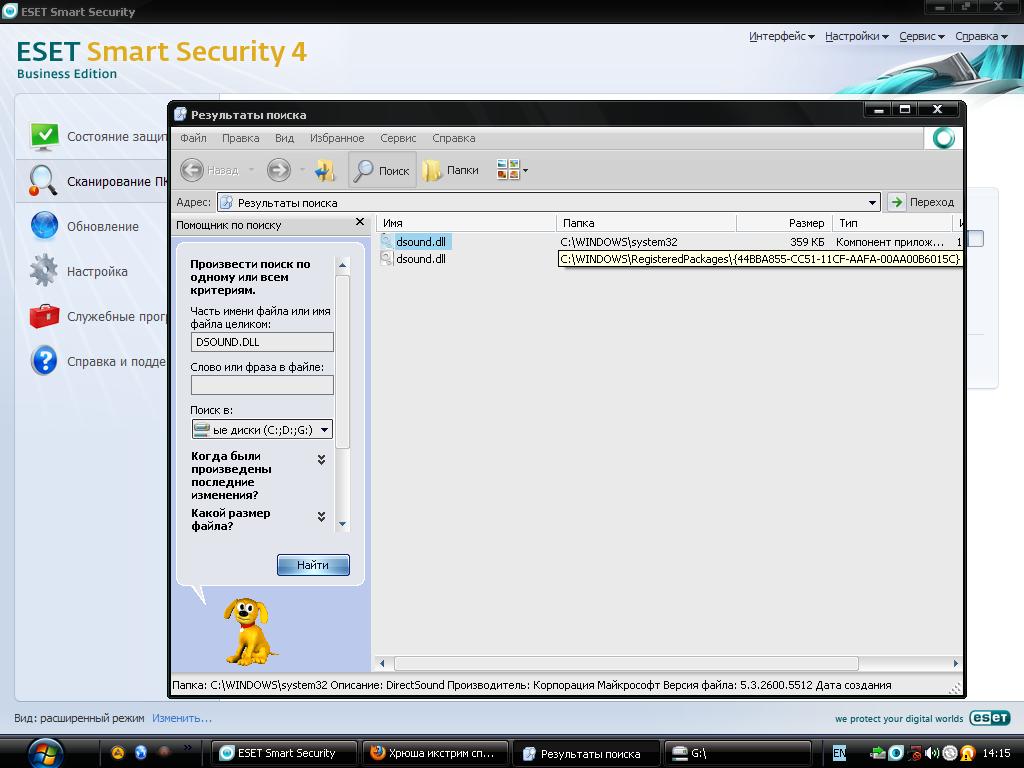Viewport: 1024px width, 768px height.
Task: Select dsound.dll in RegisteredPackages folder
Action: 421,259
